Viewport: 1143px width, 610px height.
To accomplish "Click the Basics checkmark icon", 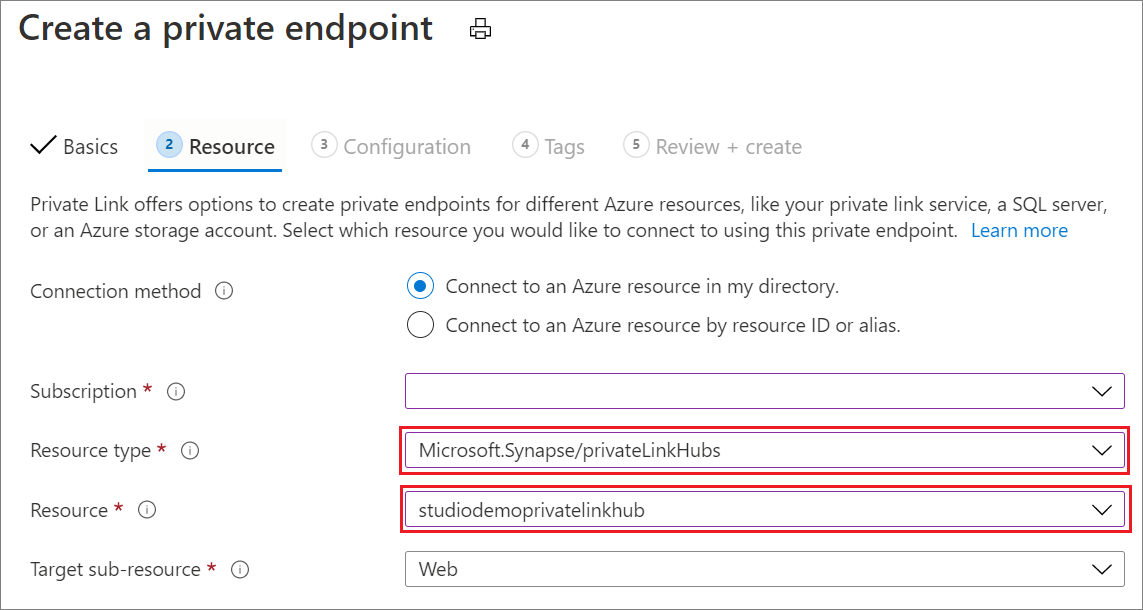I will (43, 146).
